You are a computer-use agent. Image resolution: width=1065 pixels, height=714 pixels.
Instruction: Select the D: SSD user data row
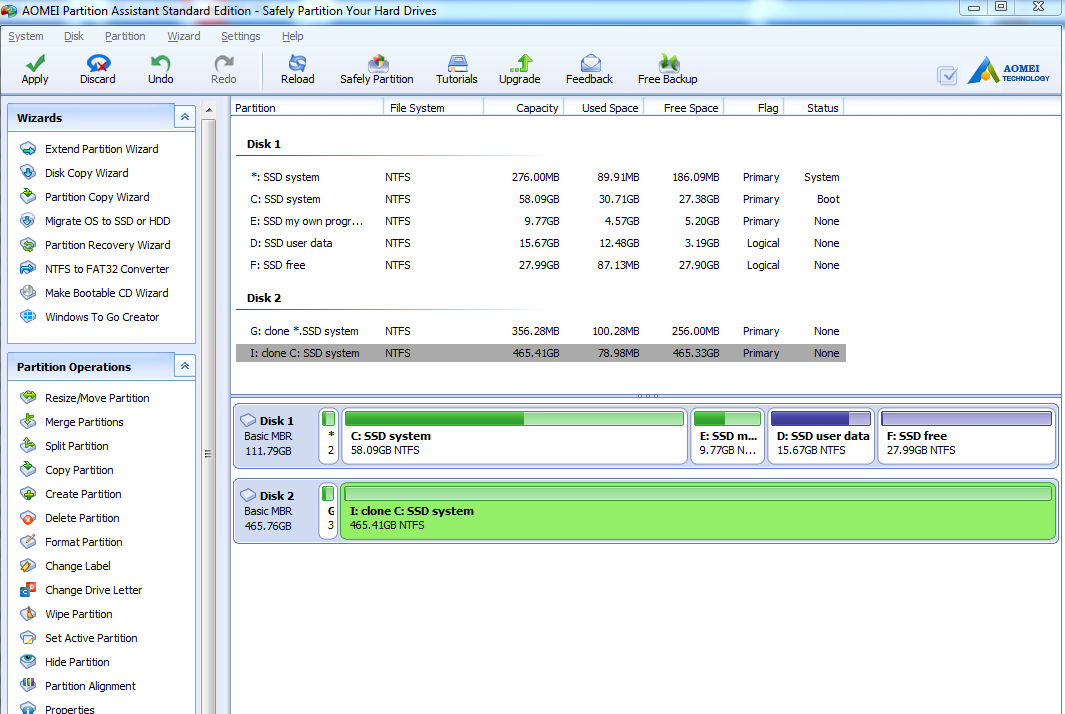click(x=541, y=243)
